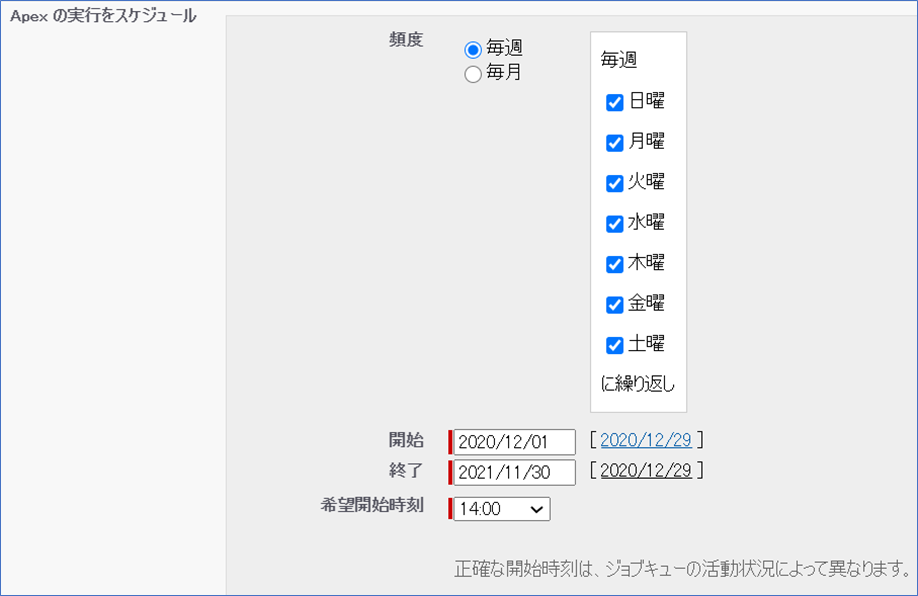Toggle the 火曜 checkbox
Image resolution: width=918 pixels, height=596 pixels.
tap(615, 184)
